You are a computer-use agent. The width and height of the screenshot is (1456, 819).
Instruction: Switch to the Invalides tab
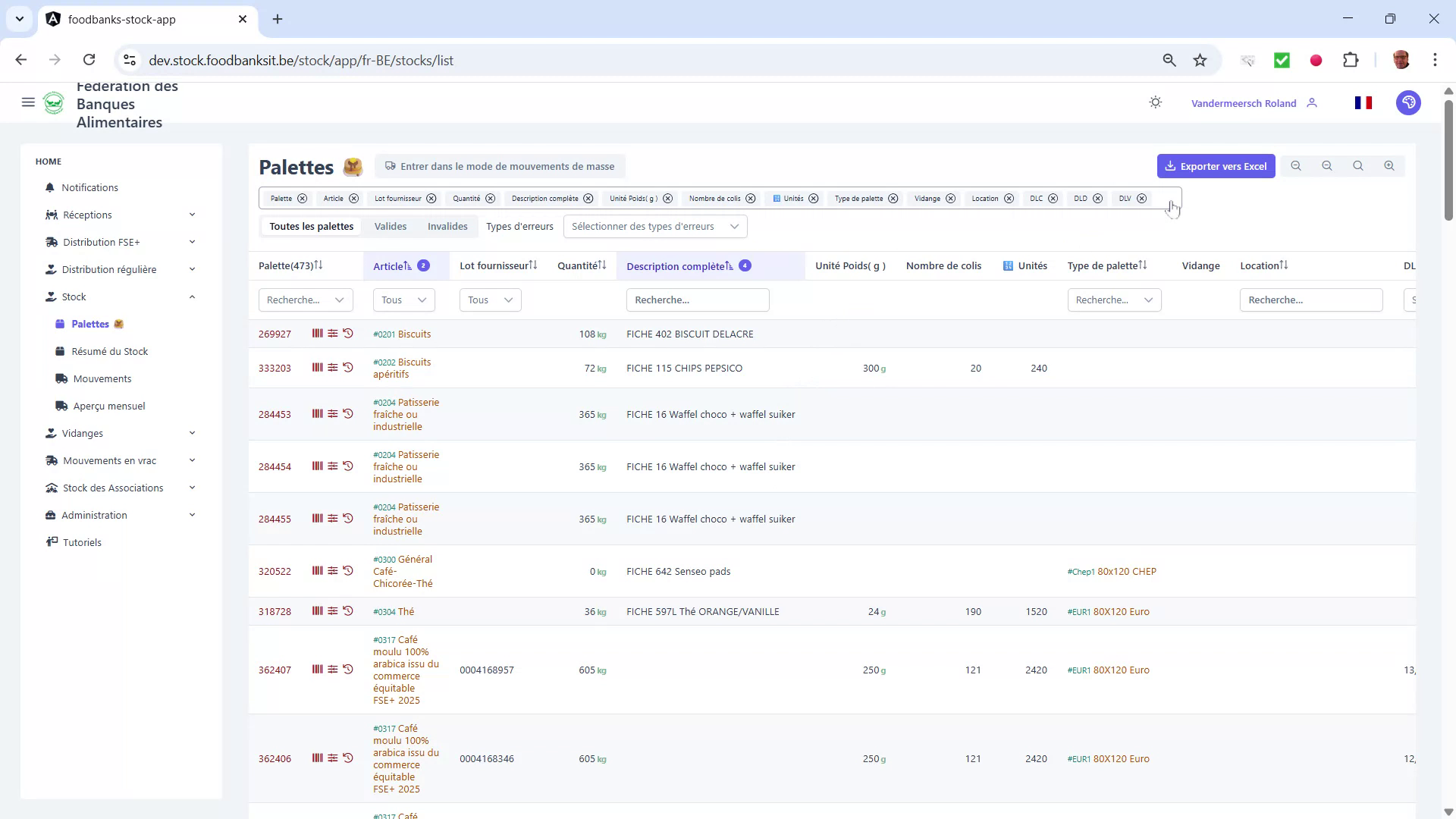[x=447, y=226]
